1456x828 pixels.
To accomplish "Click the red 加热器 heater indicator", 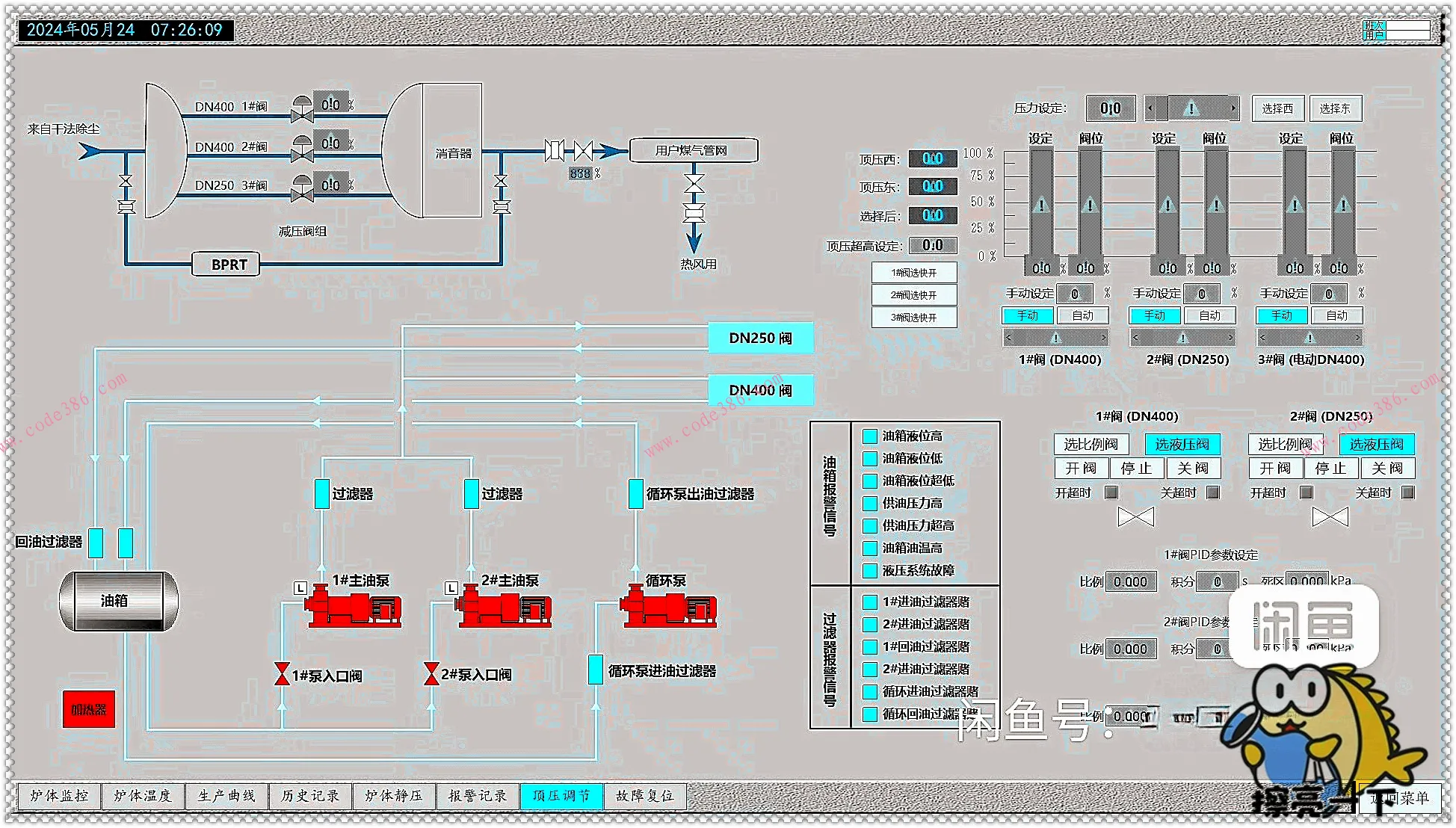I will coord(89,709).
